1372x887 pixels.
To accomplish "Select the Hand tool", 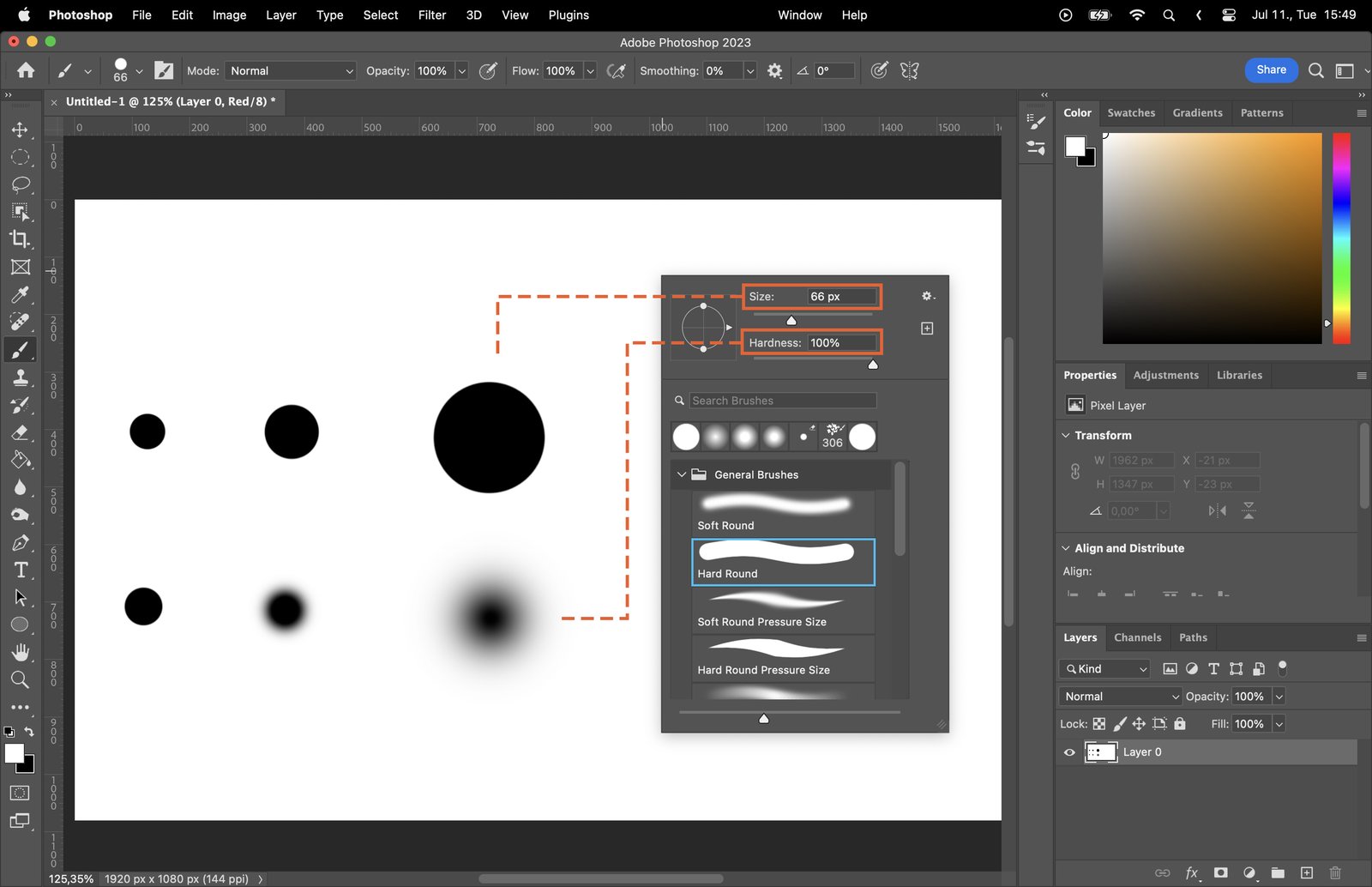I will pyautogui.click(x=20, y=652).
